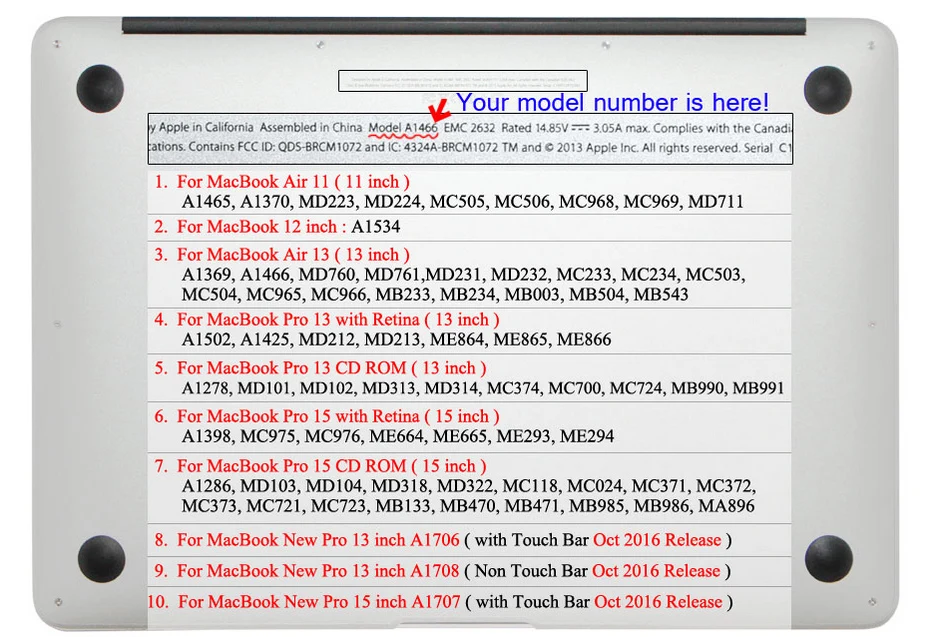The image size is (939, 637).
Task: Click the blue text 'Your model number is here!'
Action: pos(613,102)
